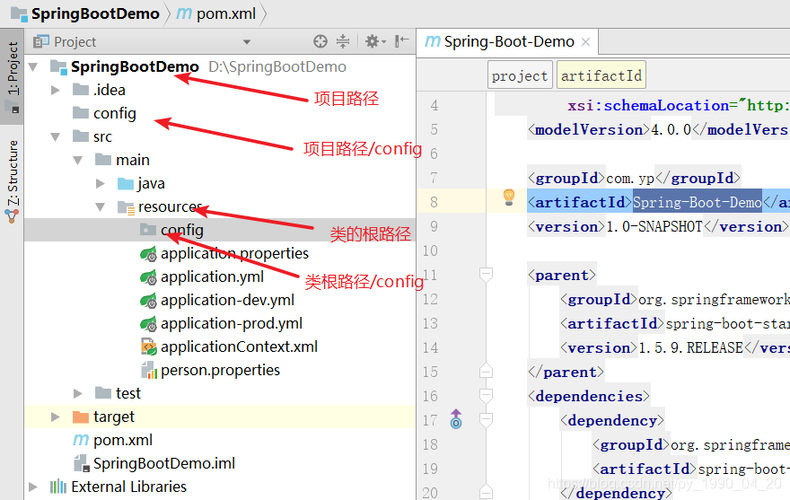Select SpringBootDemo.iml in tree

[x=164, y=463]
